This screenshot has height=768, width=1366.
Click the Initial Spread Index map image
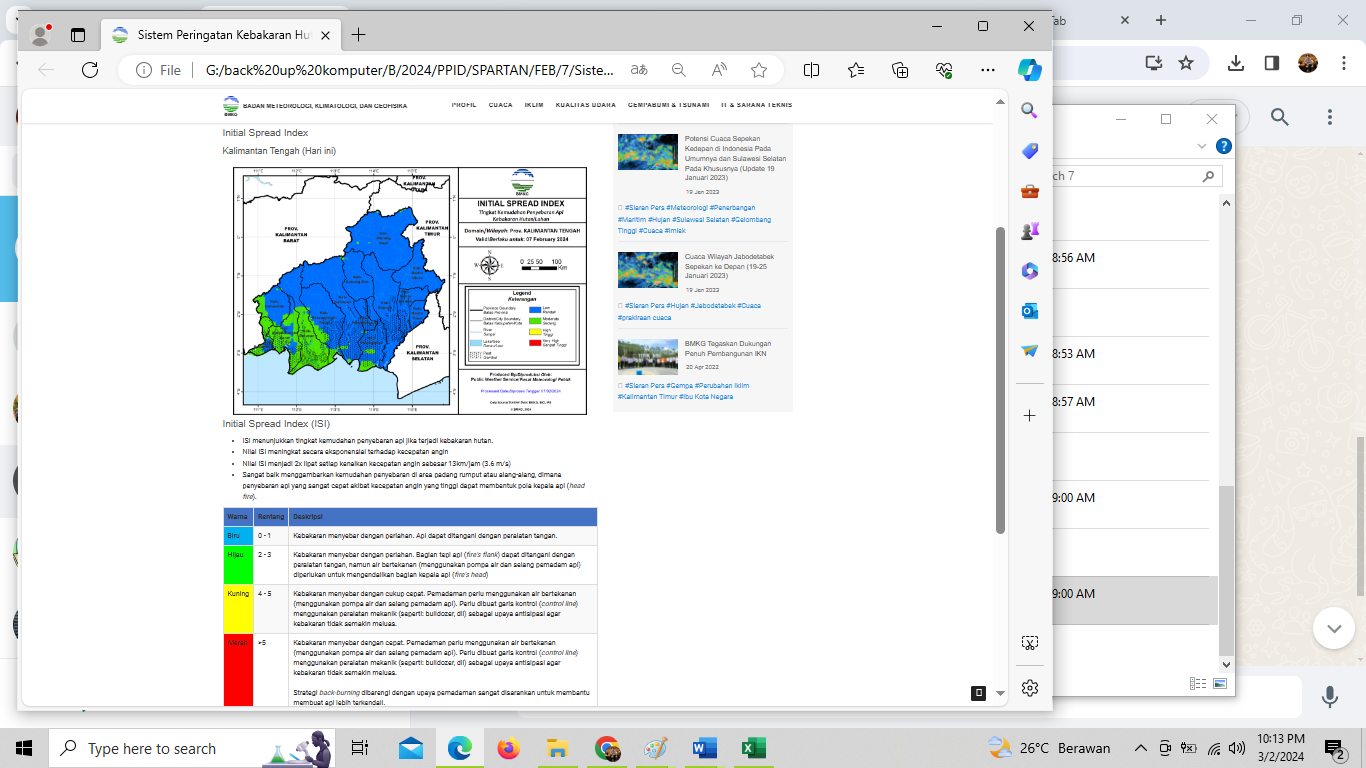(x=410, y=290)
